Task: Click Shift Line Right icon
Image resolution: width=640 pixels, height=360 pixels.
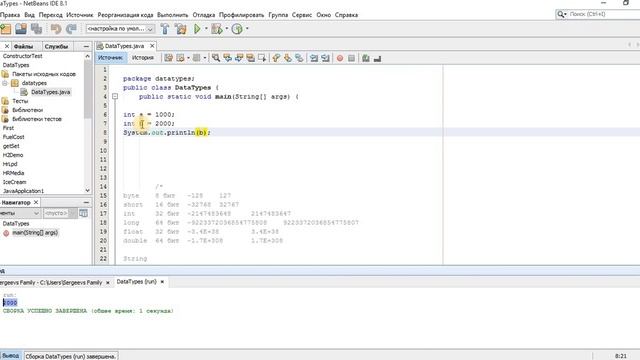Action: (325, 58)
